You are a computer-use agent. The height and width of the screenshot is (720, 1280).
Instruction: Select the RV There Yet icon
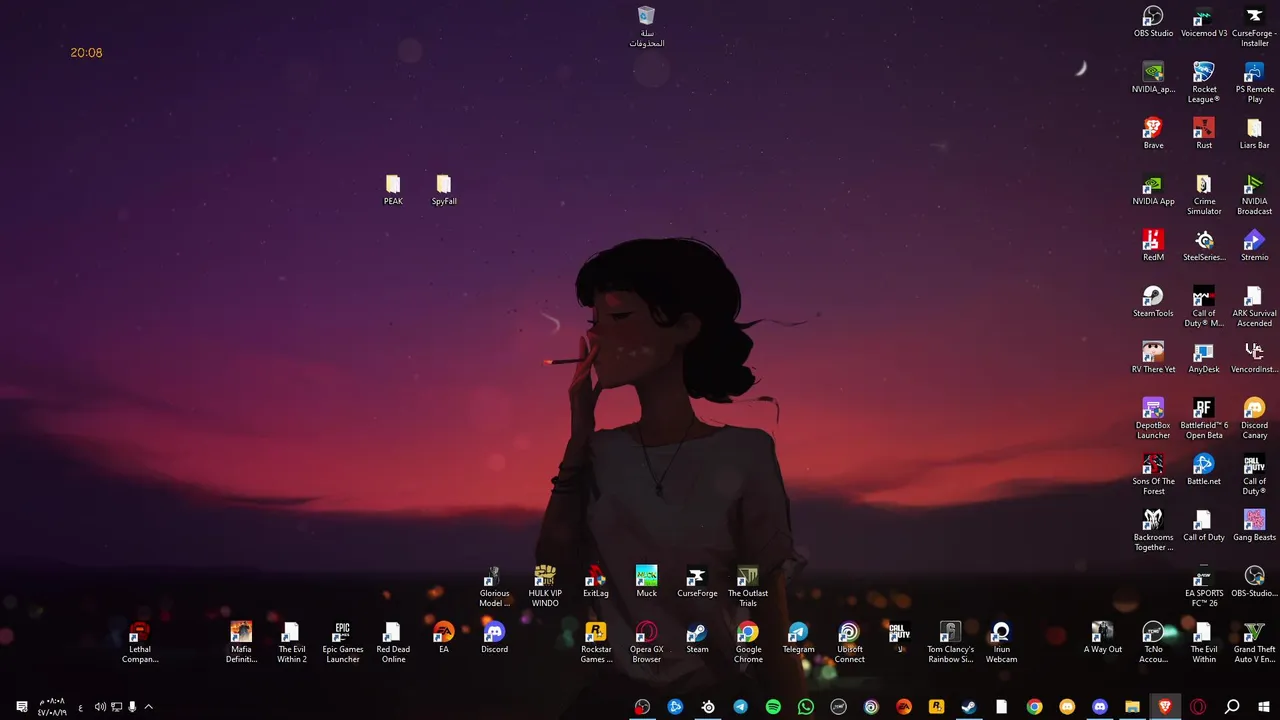tap(1153, 358)
